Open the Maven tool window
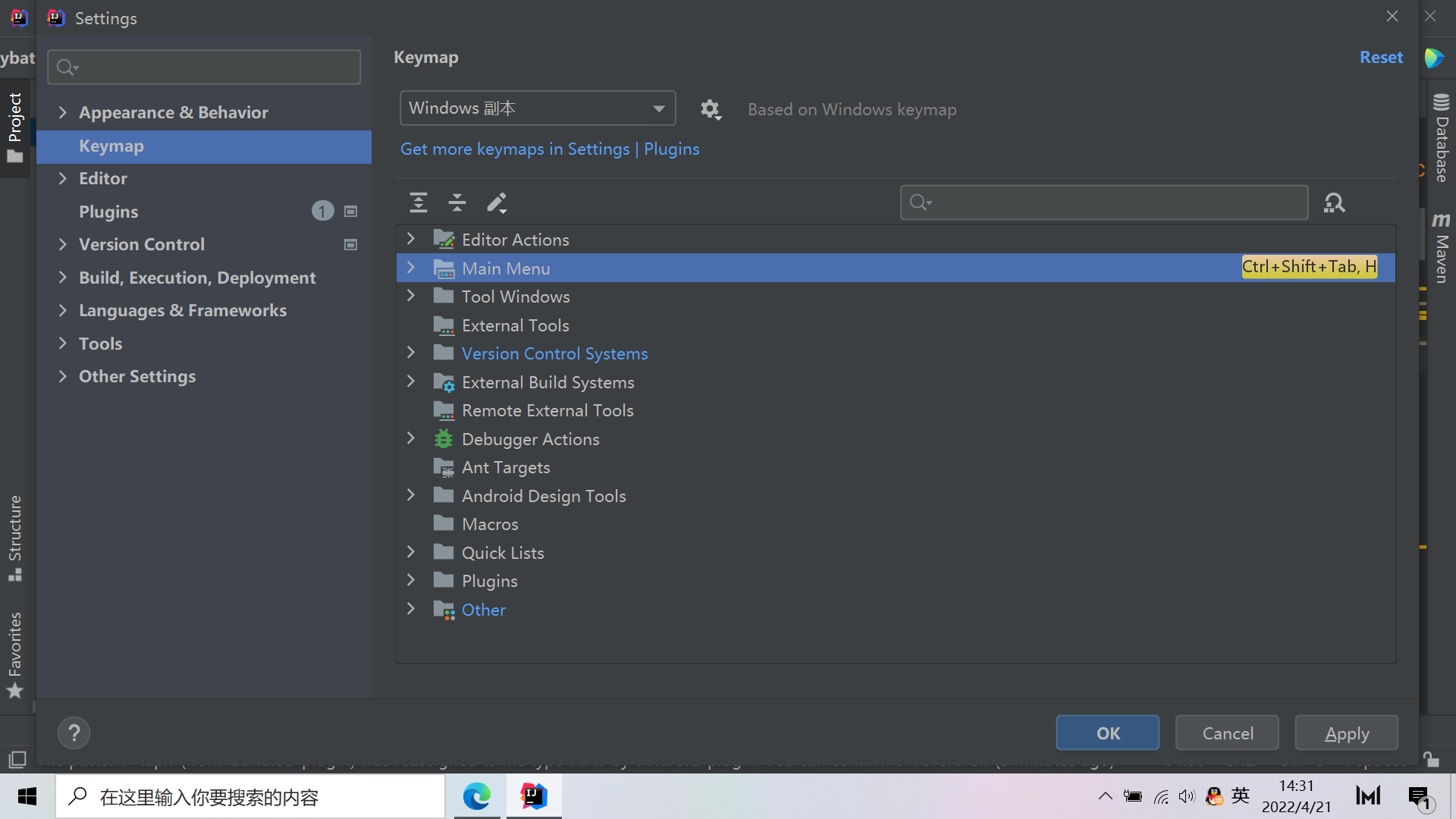This screenshot has width=1456, height=819. pos(1441,249)
